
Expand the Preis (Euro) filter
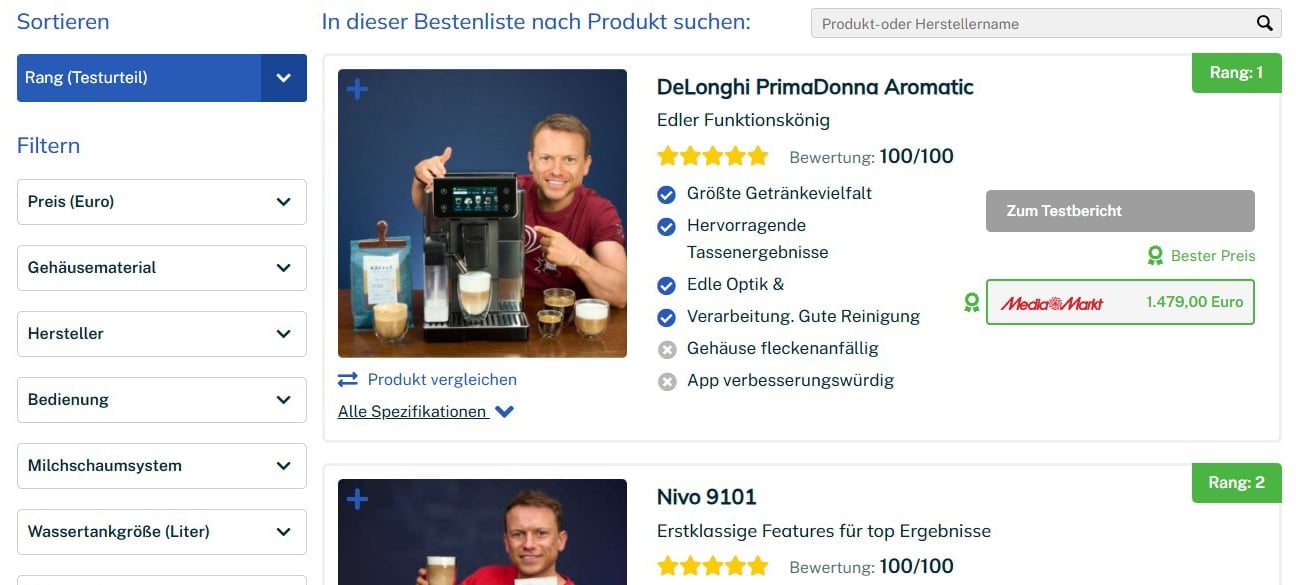pos(162,202)
